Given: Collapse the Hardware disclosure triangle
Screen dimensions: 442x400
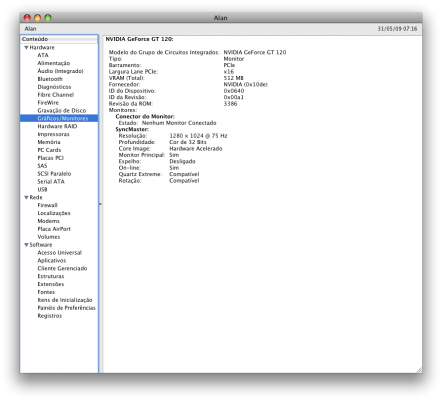Looking at the screenshot, I should click(x=26, y=48).
